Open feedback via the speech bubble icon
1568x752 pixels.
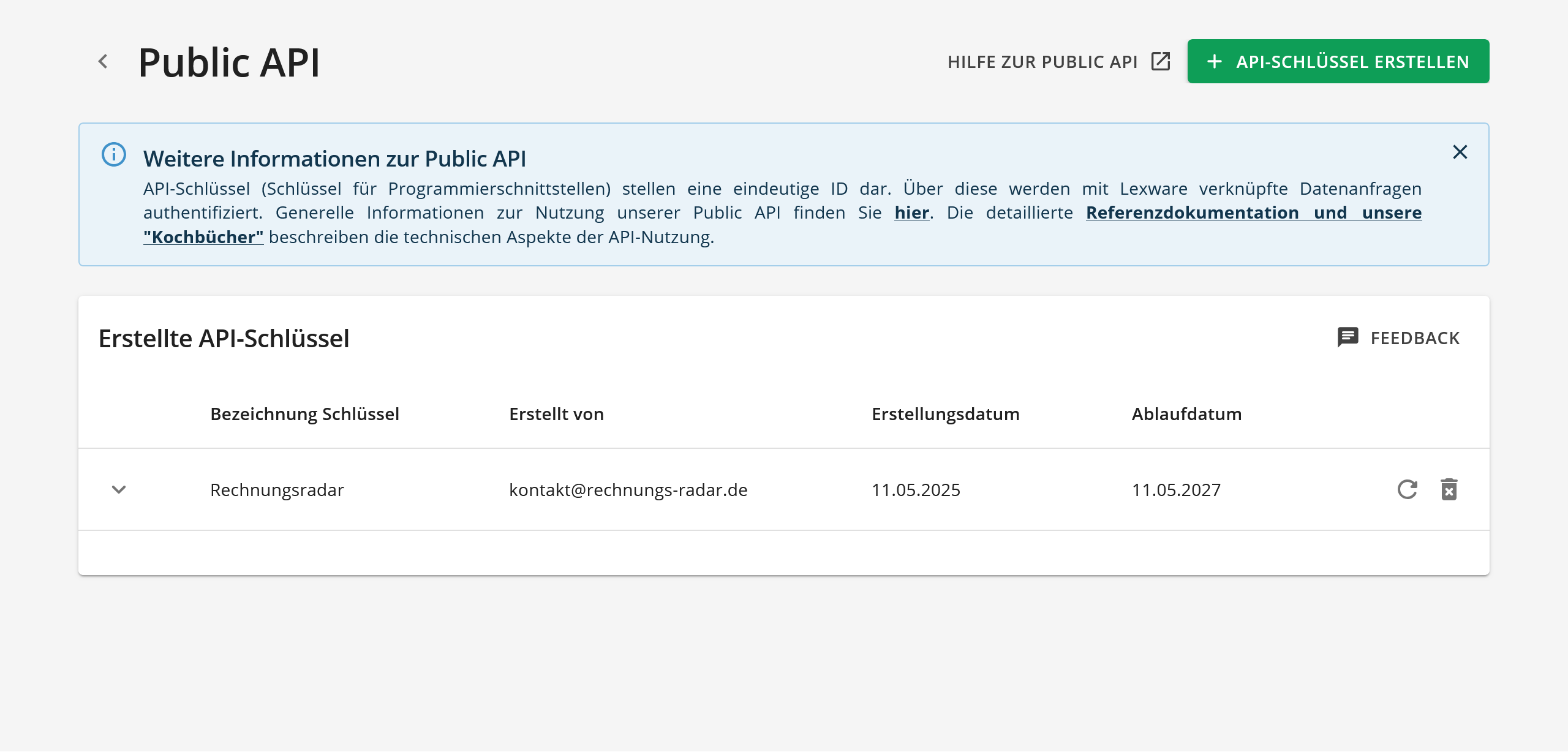[x=1347, y=337]
